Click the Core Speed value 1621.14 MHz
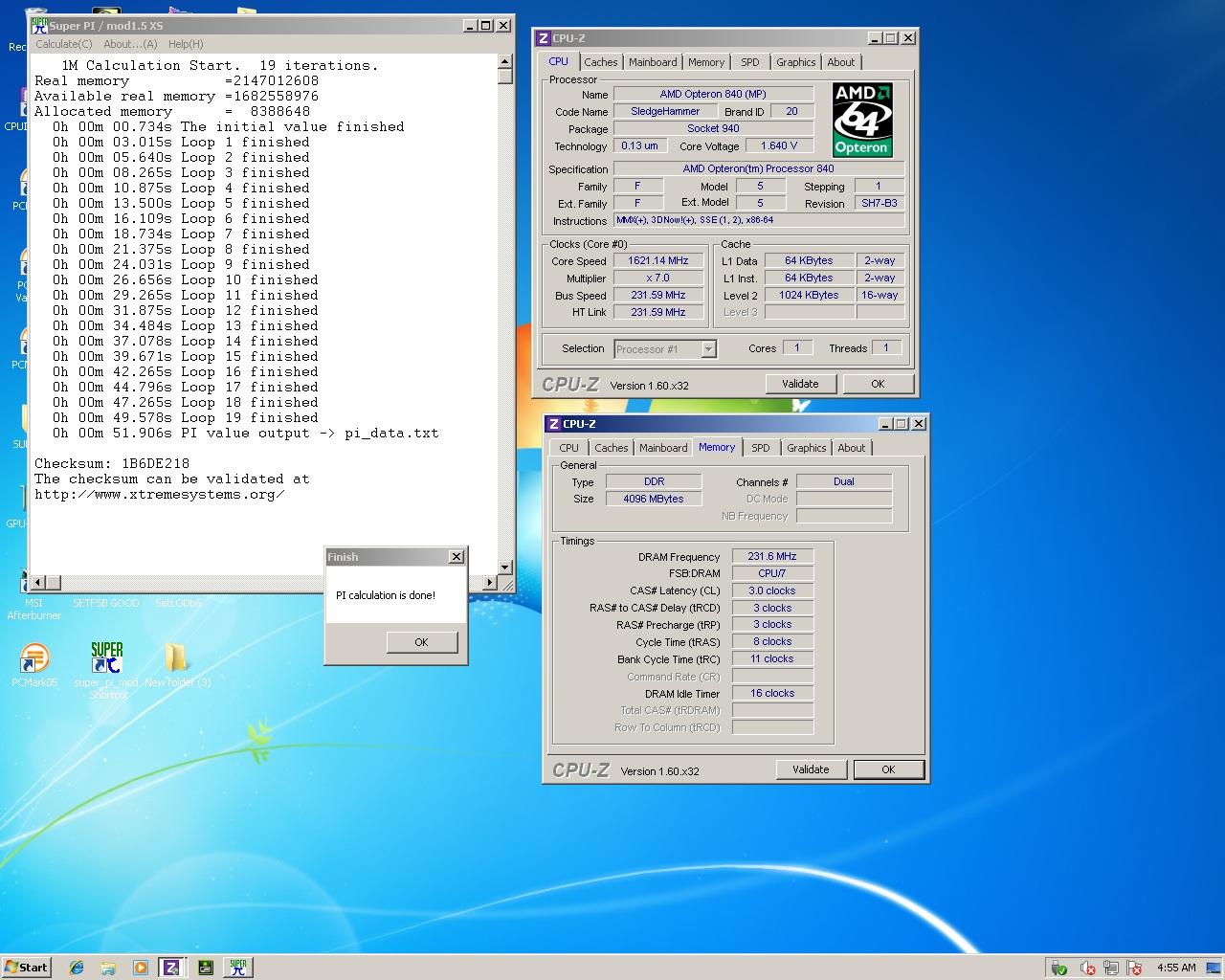Image resolution: width=1225 pixels, height=980 pixels. coord(658,260)
